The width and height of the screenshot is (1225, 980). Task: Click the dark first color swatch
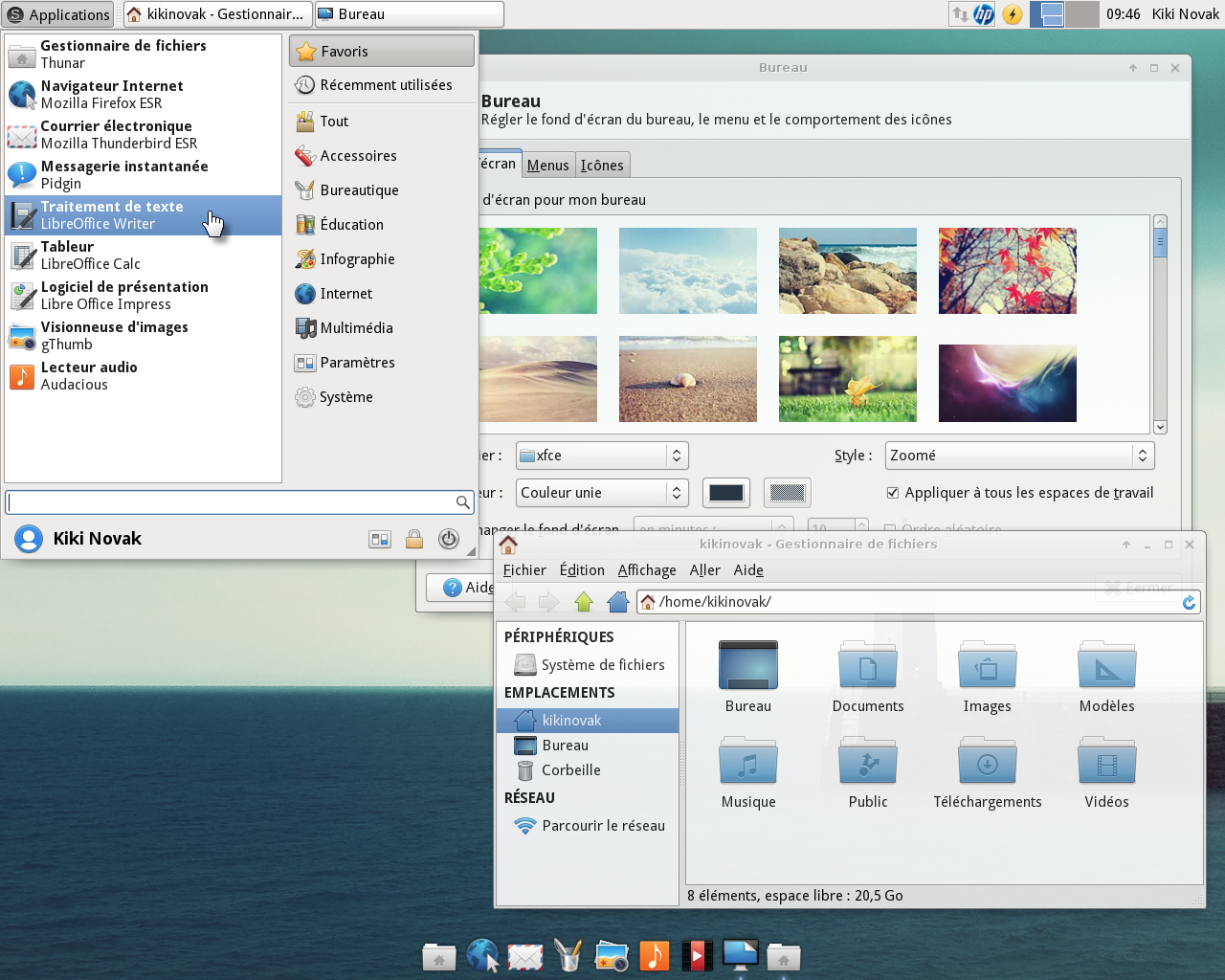[x=726, y=493]
